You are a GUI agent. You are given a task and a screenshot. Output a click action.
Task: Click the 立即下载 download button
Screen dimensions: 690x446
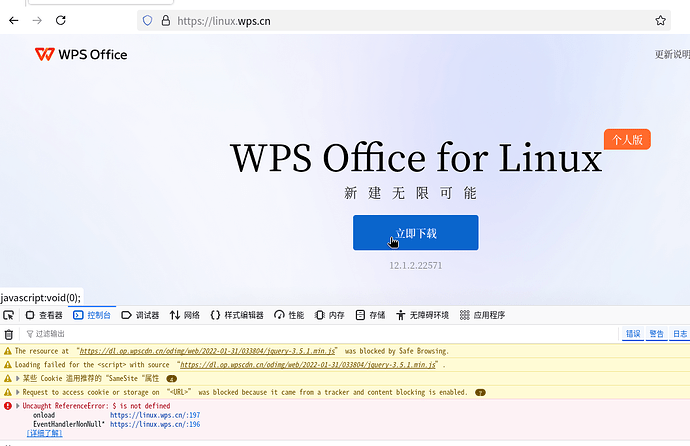tap(415, 233)
